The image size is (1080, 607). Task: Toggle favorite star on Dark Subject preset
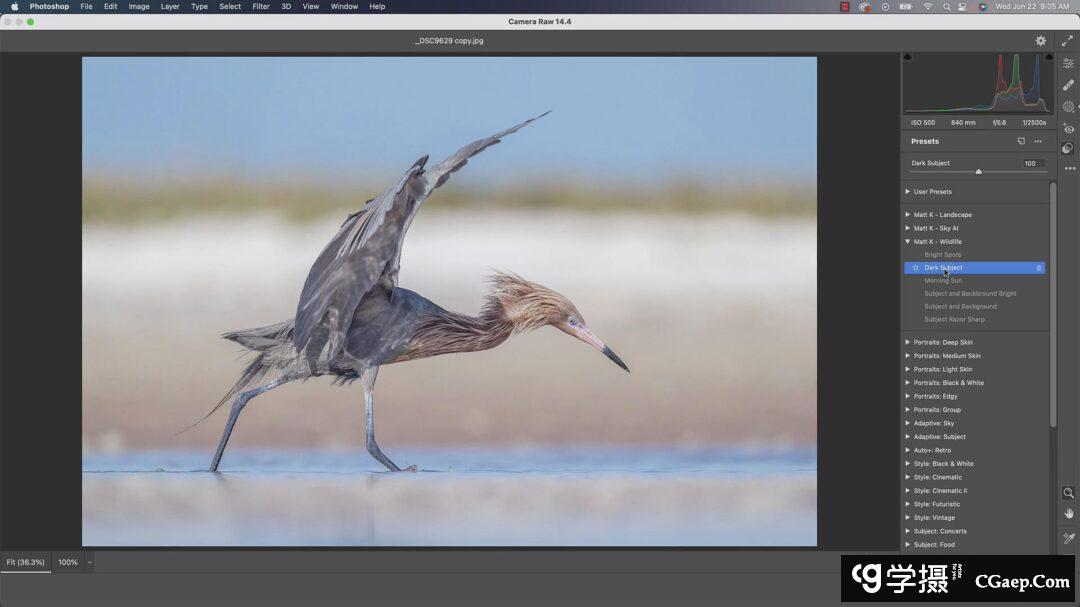915,268
